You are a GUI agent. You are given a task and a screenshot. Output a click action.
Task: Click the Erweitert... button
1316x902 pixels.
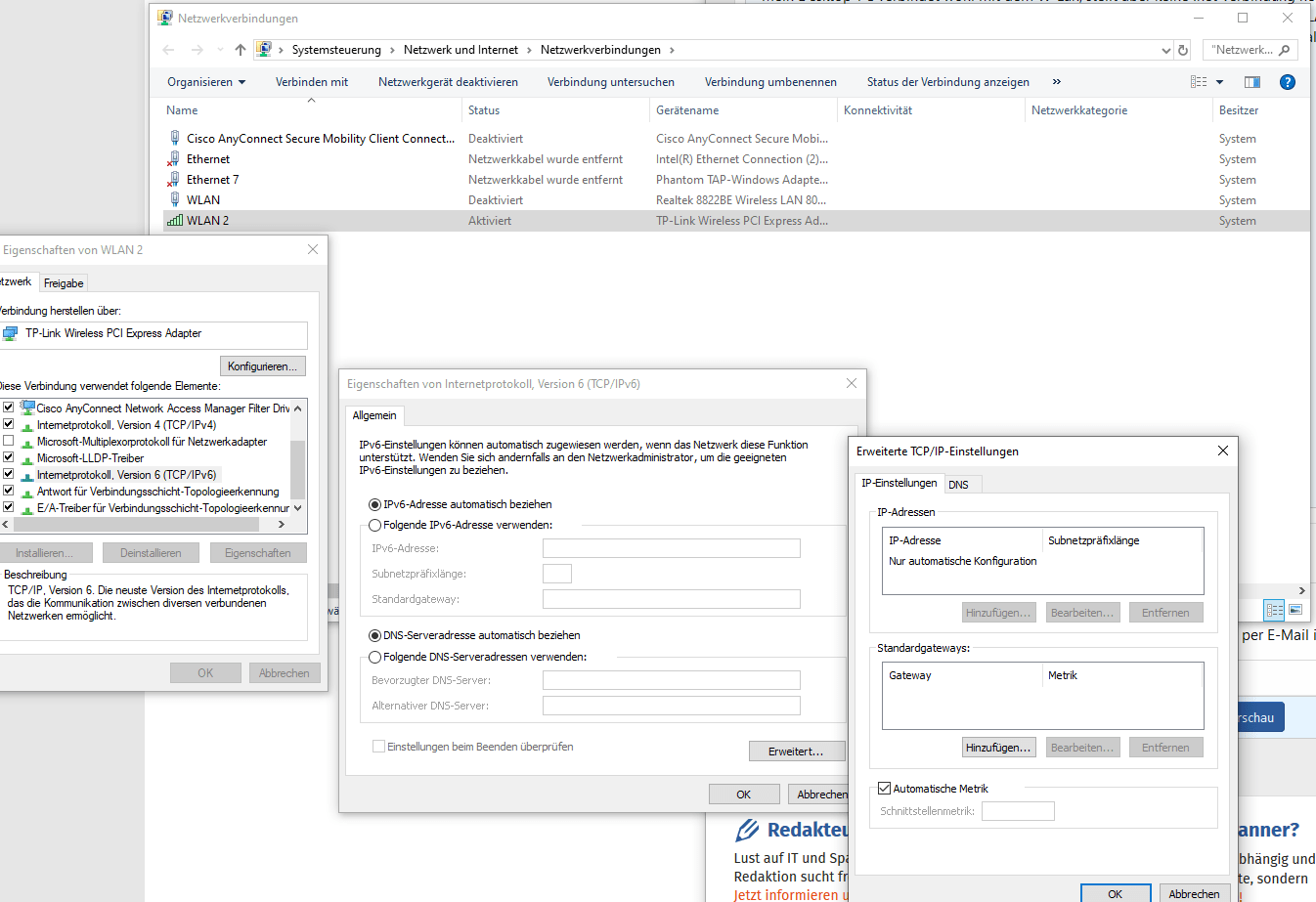(797, 752)
